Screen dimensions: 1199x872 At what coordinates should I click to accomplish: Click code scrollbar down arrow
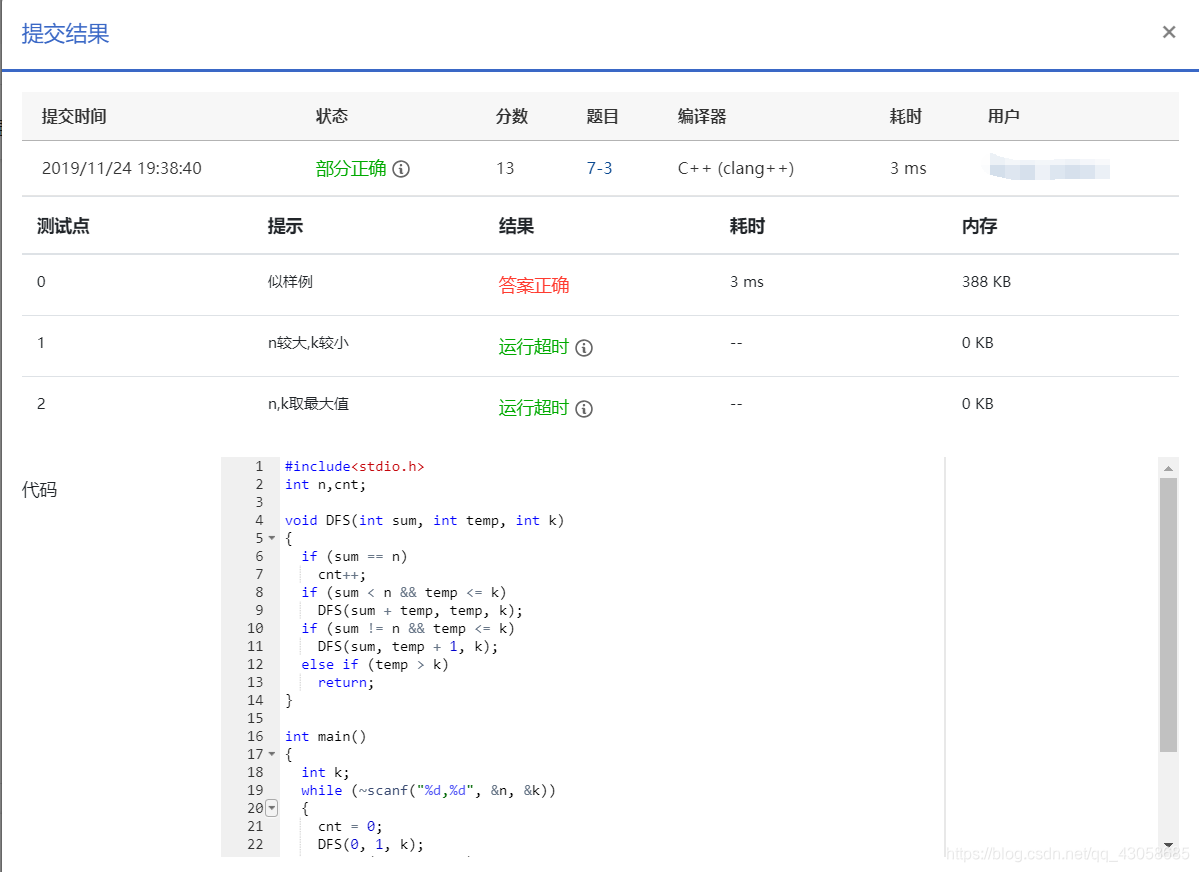tap(1168, 845)
